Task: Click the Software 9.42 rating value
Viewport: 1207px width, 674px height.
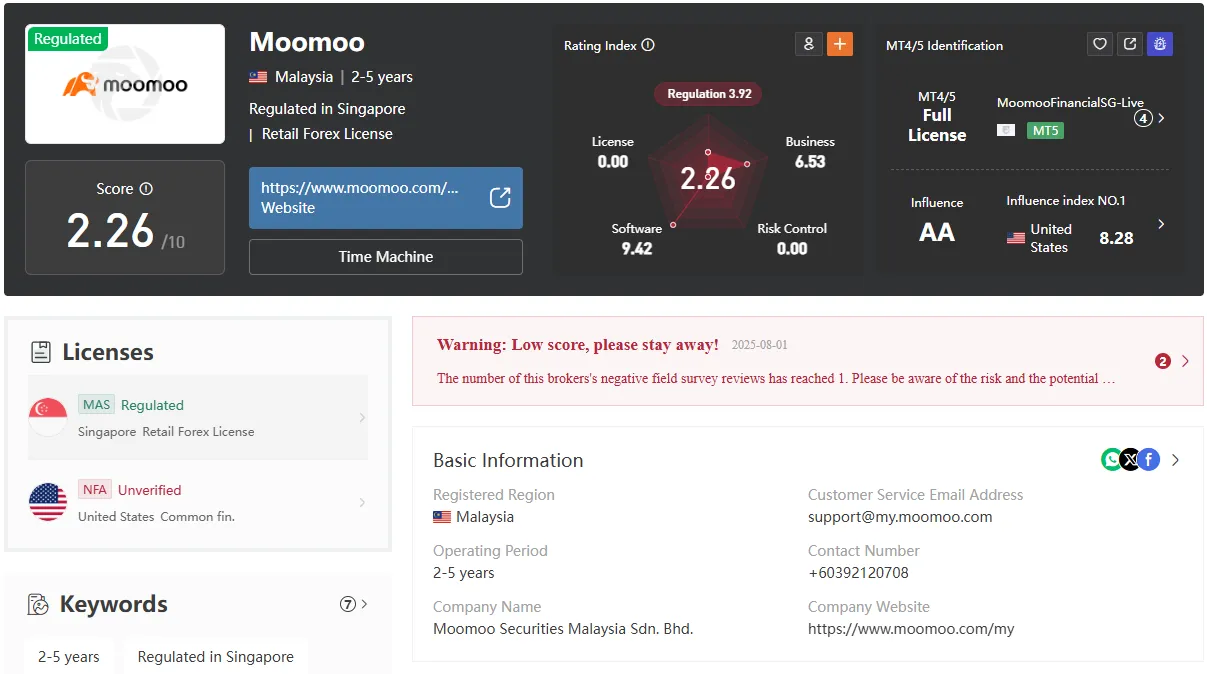Action: pyautogui.click(x=637, y=248)
